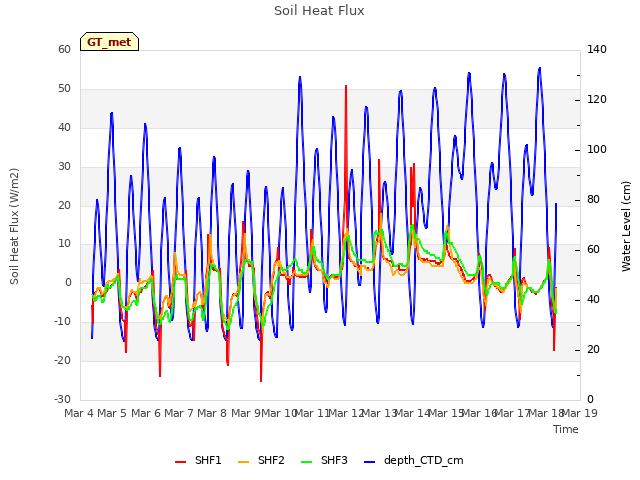Toggle the SHF3 legend entry
This screenshot has height=480, width=640.
tap(324, 460)
